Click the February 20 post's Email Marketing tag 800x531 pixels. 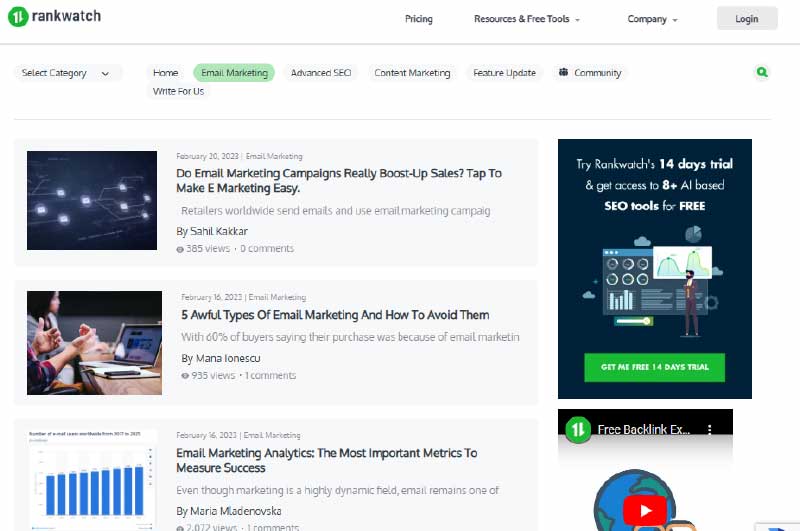pos(274,156)
